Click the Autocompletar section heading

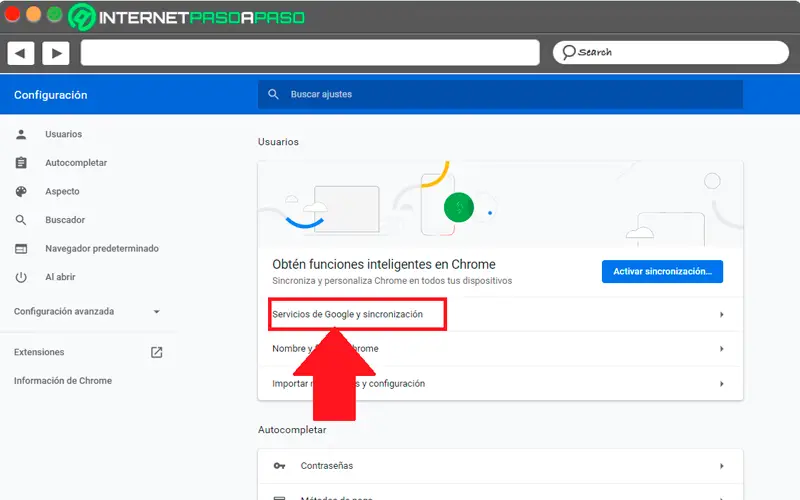click(292, 430)
